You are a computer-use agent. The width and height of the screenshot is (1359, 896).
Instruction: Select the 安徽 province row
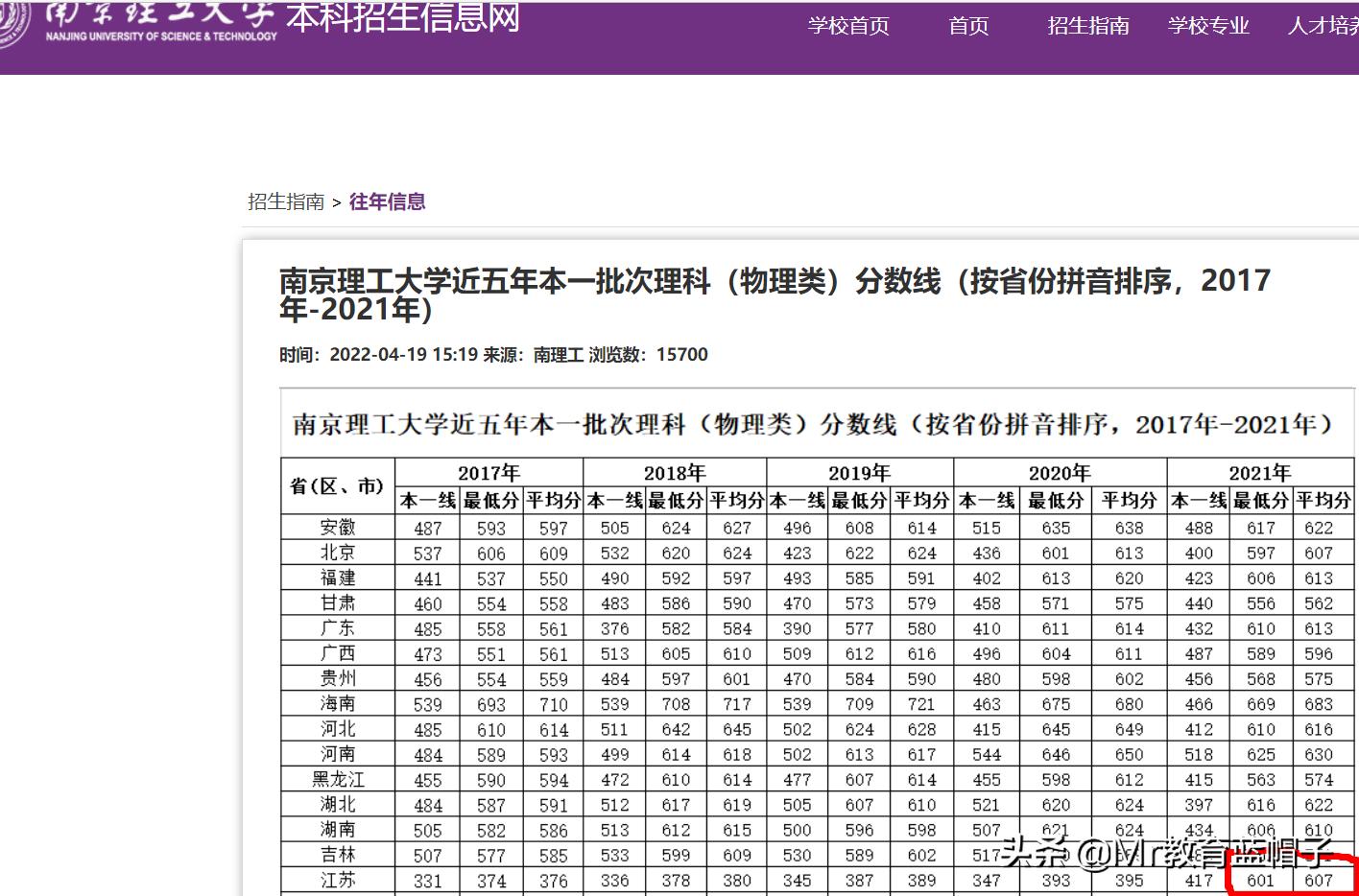pyautogui.click(x=337, y=527)
